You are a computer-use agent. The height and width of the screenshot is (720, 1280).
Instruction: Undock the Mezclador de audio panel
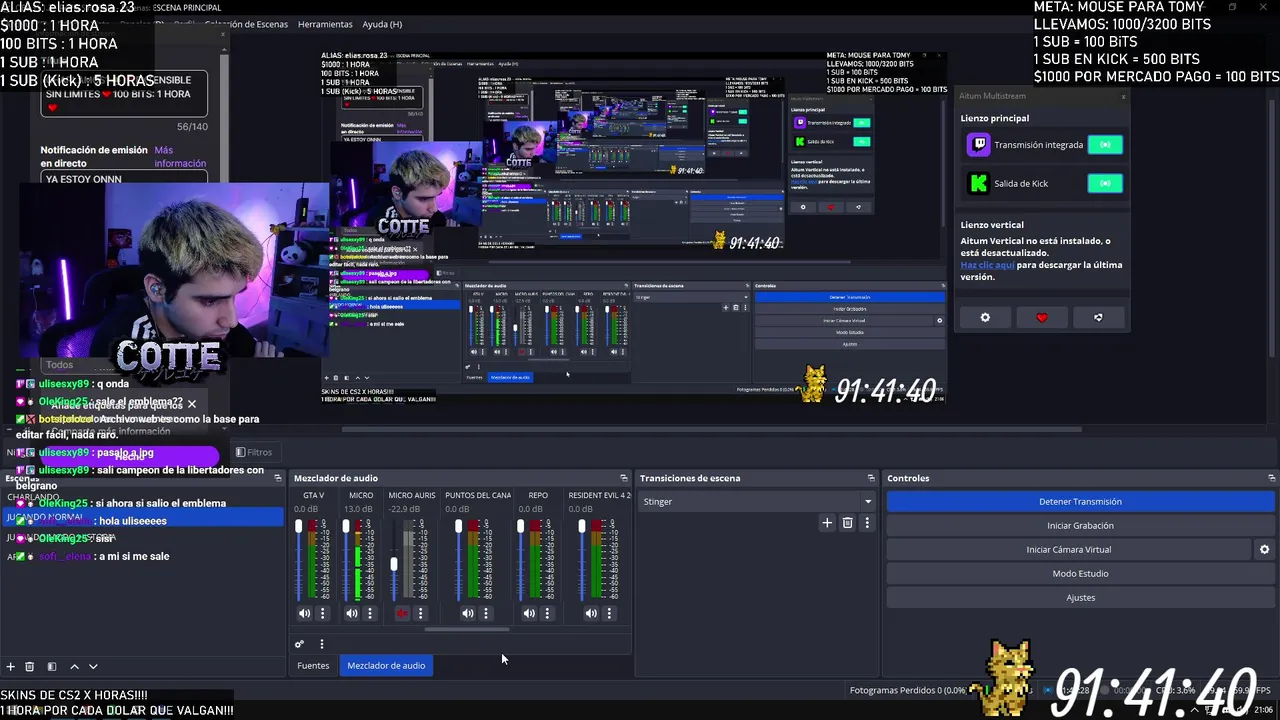coord(624,478)
